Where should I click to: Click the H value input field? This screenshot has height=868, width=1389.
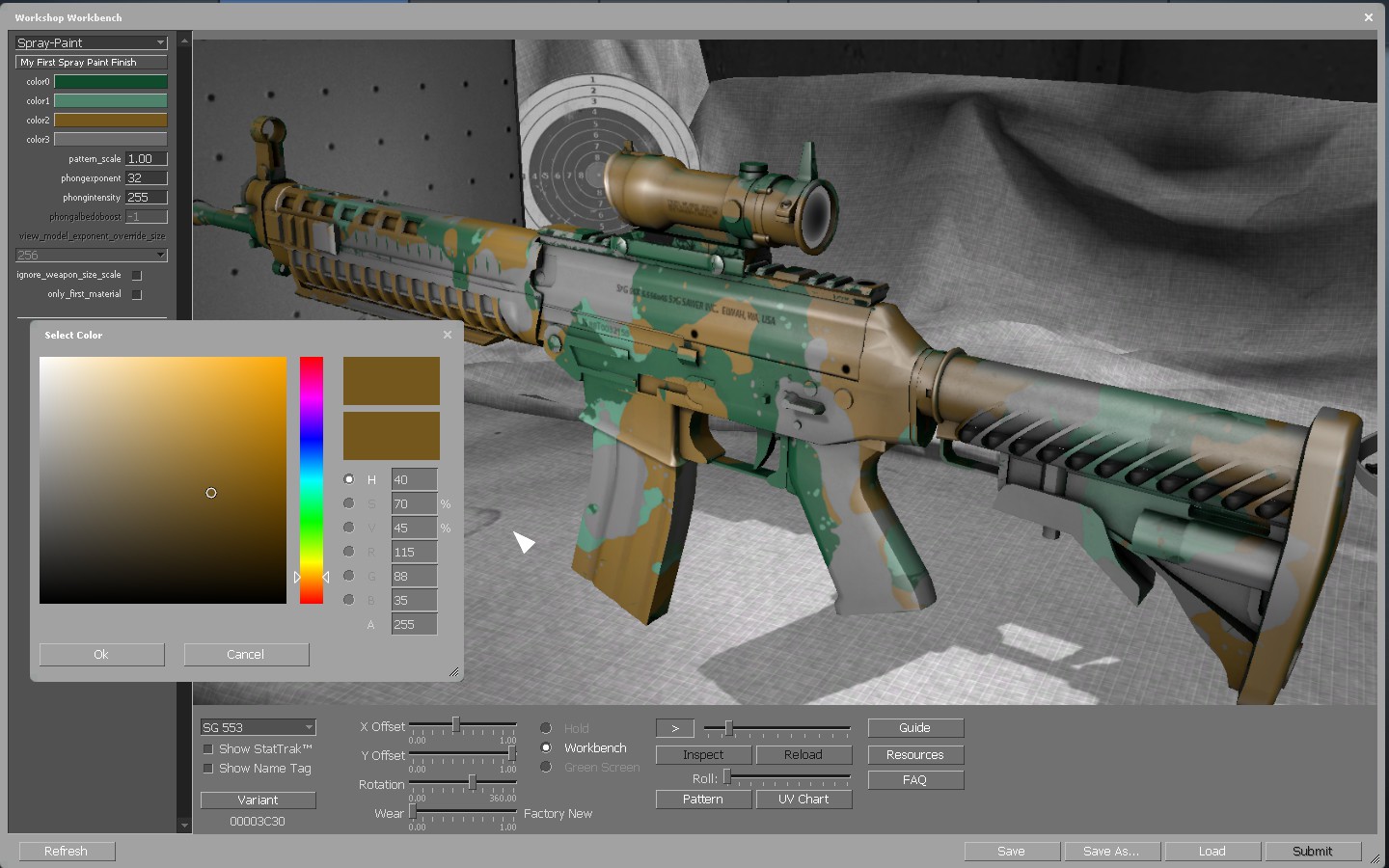tap(415, 479)
